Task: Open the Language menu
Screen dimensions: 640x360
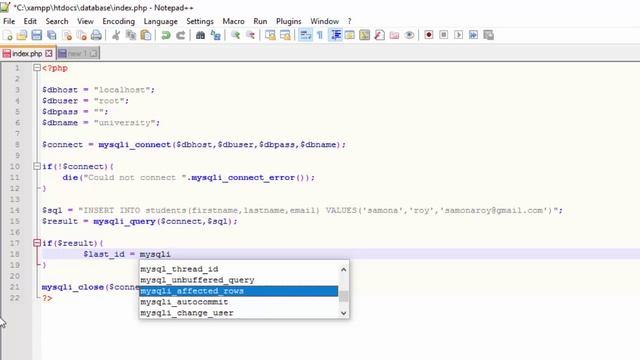Action: tap(160, 21)
